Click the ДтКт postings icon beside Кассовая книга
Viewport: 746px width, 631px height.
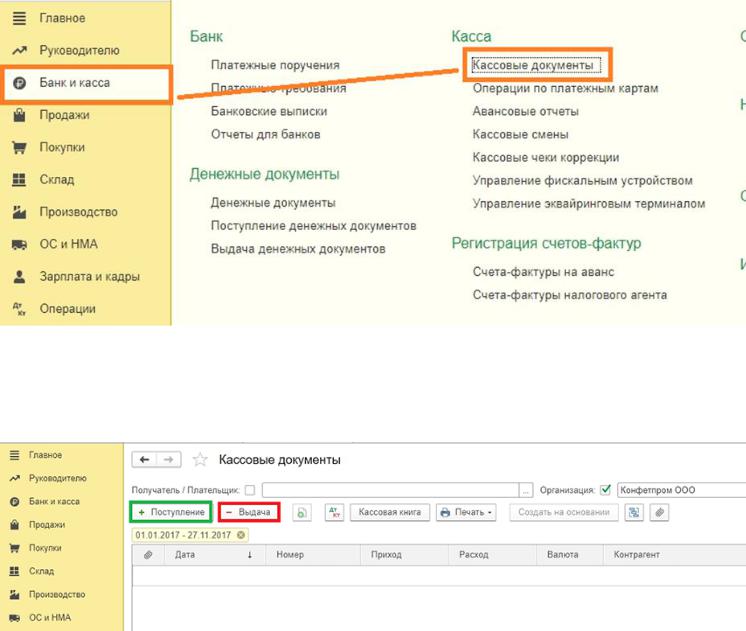tap(334, 512)
